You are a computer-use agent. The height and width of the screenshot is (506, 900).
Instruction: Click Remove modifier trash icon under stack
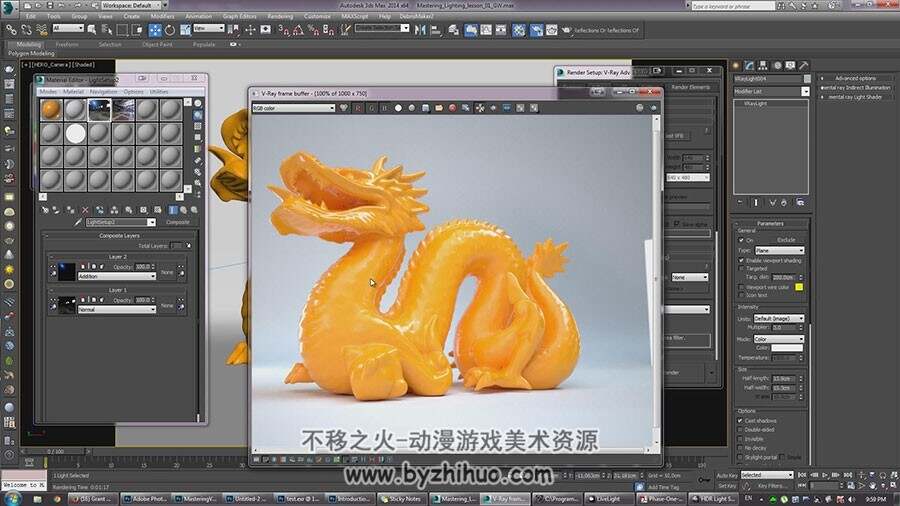[x=784, y=203]
